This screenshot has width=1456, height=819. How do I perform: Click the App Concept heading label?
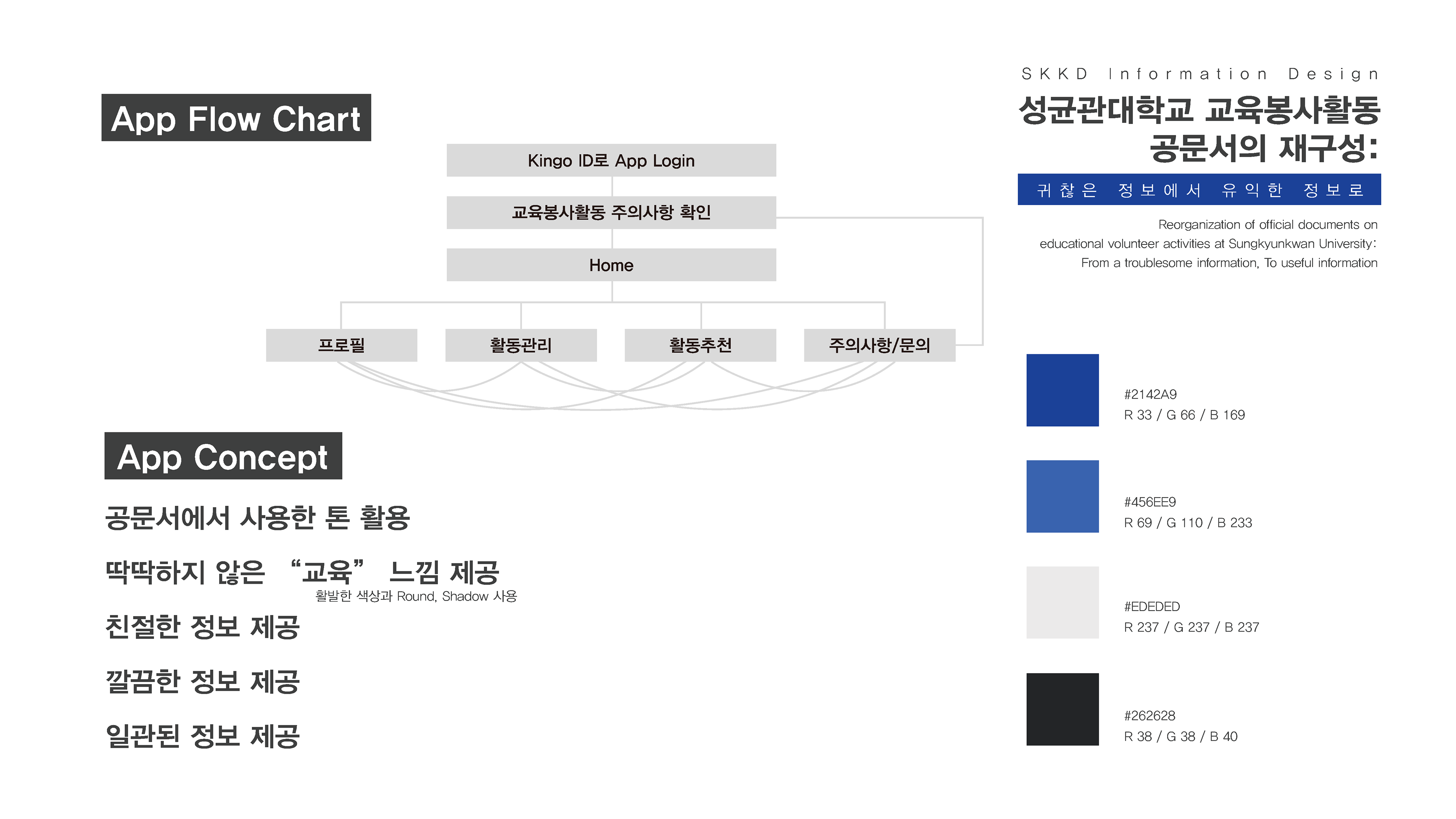(x=223, y=456)
